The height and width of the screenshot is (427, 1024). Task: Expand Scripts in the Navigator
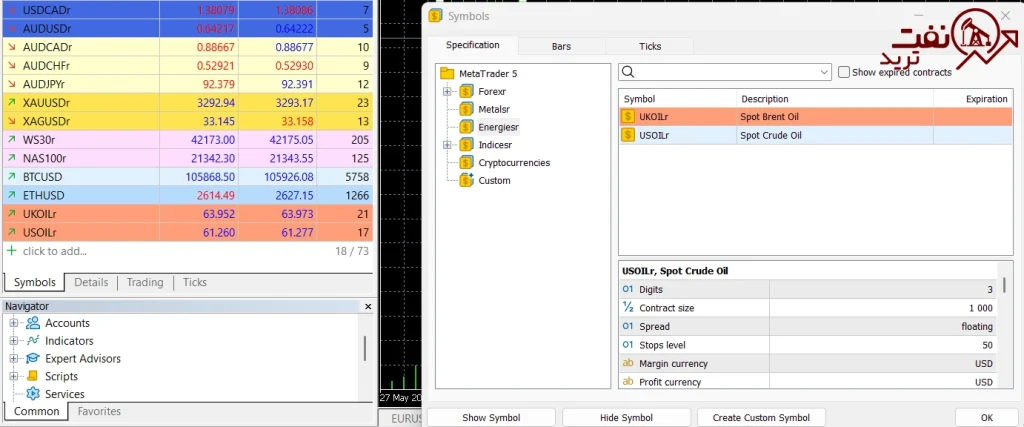click(14, 376)
